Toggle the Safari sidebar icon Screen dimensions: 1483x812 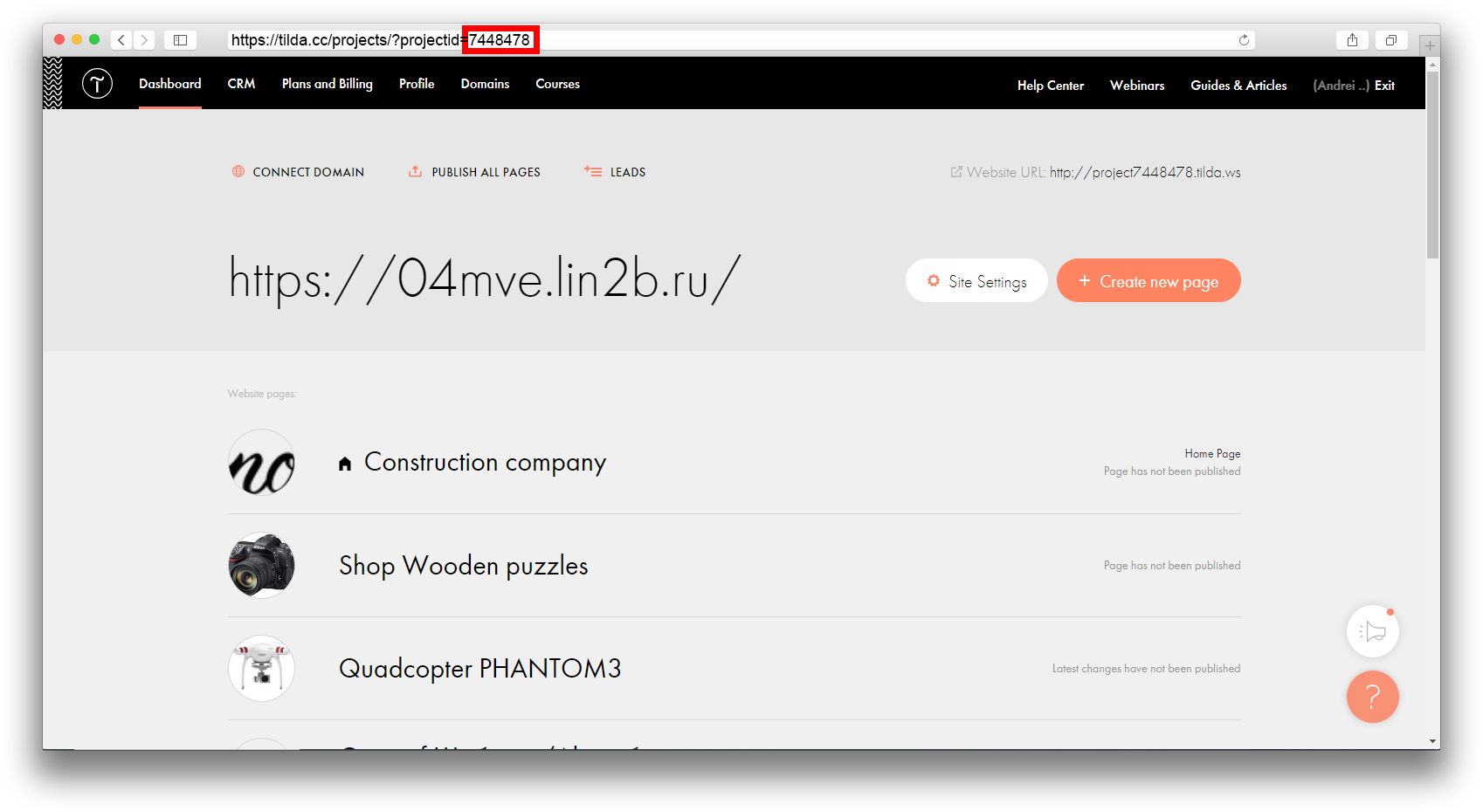click(180, 40)
